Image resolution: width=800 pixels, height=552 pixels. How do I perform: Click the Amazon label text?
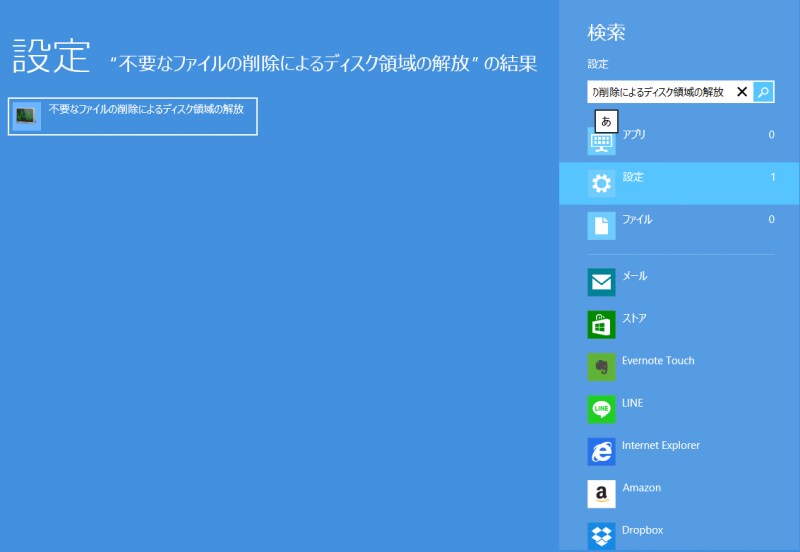point(642,488)
